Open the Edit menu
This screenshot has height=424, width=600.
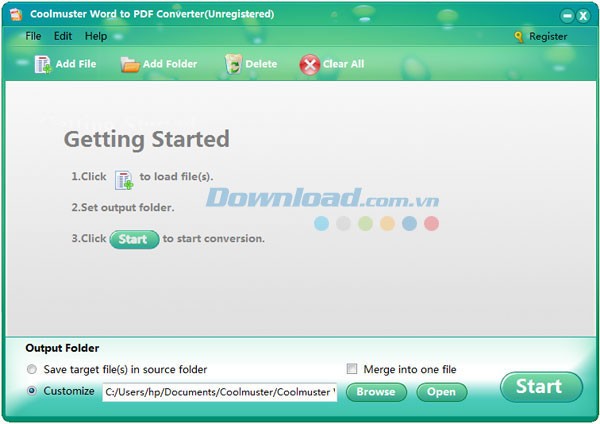(63, 36)
